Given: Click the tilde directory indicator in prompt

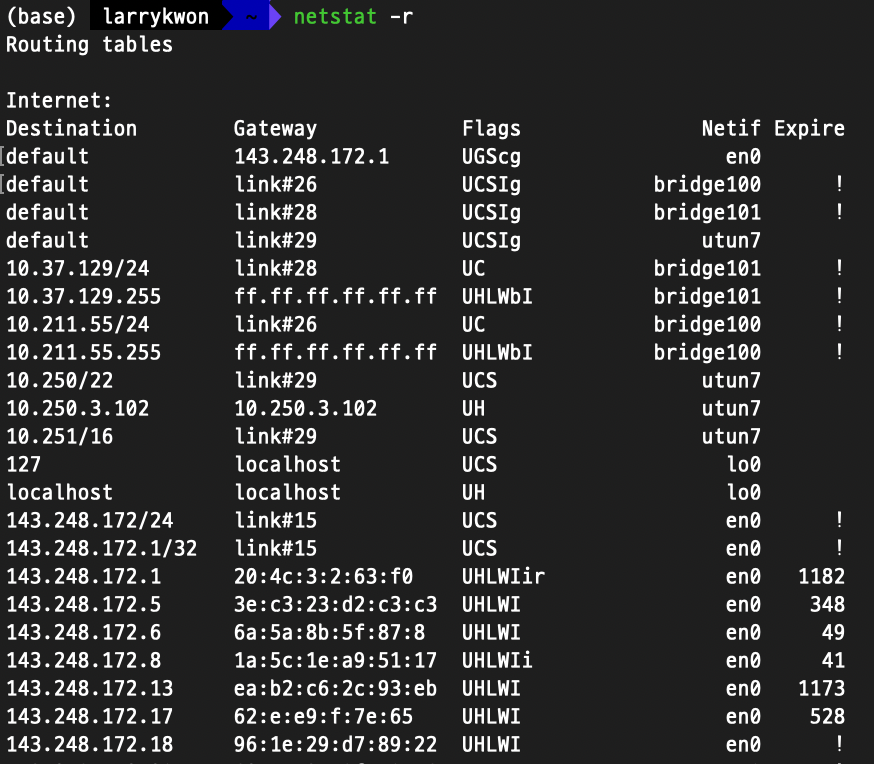Looking at the screenshot, I should coord(251,17).
